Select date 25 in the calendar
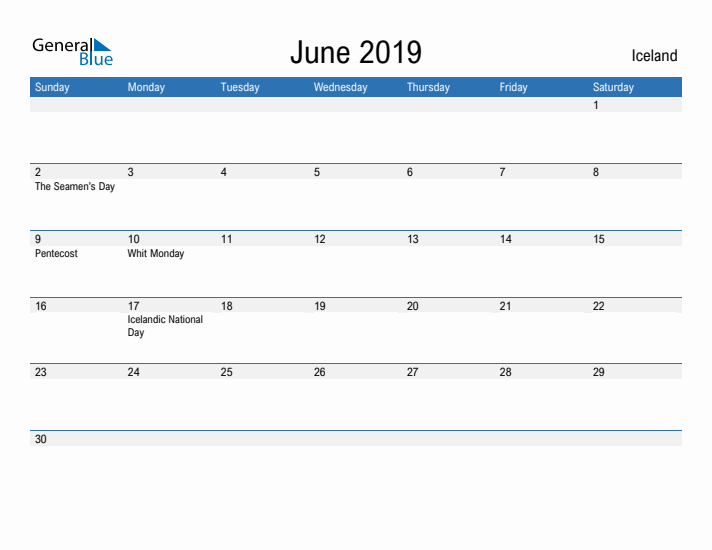The width and height of the screenshot is (712, 550). (x=227, y=372)
